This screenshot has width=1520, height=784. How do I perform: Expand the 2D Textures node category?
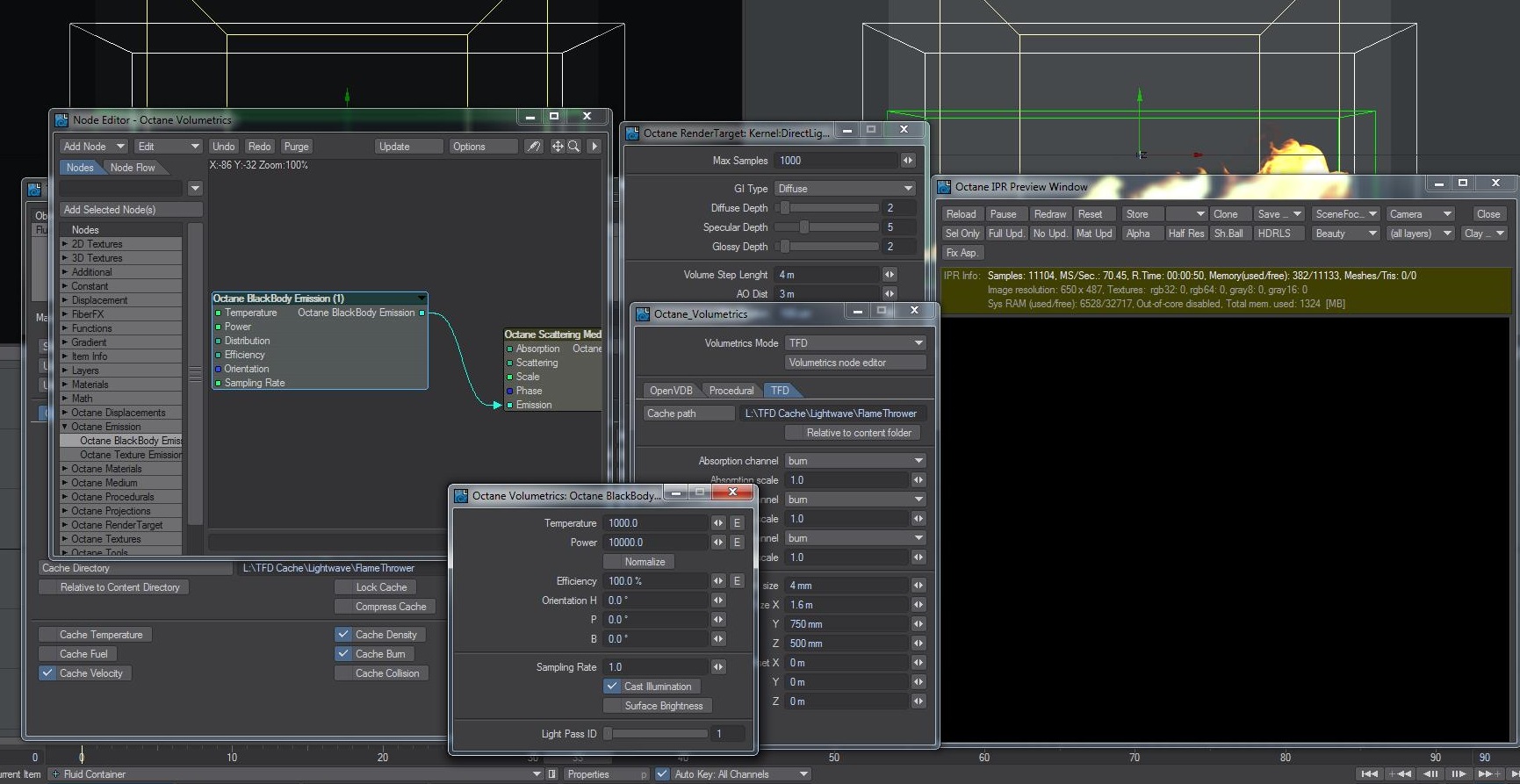point(65,244)
